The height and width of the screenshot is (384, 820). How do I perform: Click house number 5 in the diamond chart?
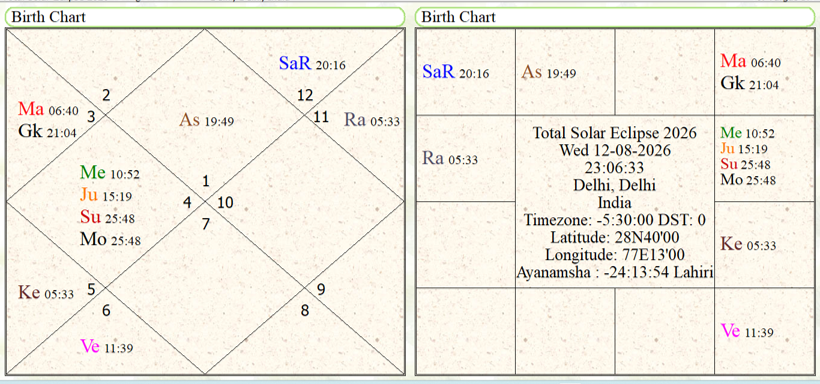[91, 289]
